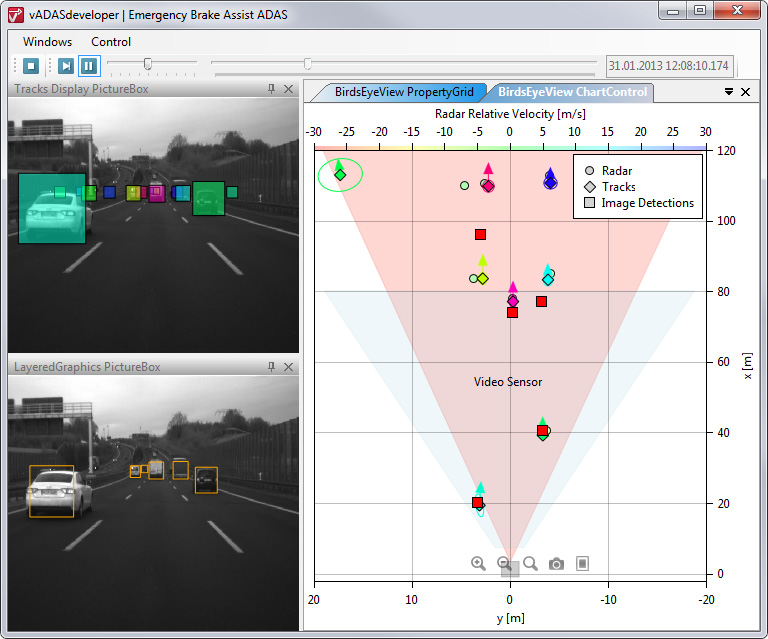The width and height of the screenshot is (768, 639).
Task: Close the LayeredGraphics PictureBox panel
Action: tap(288, 367)
